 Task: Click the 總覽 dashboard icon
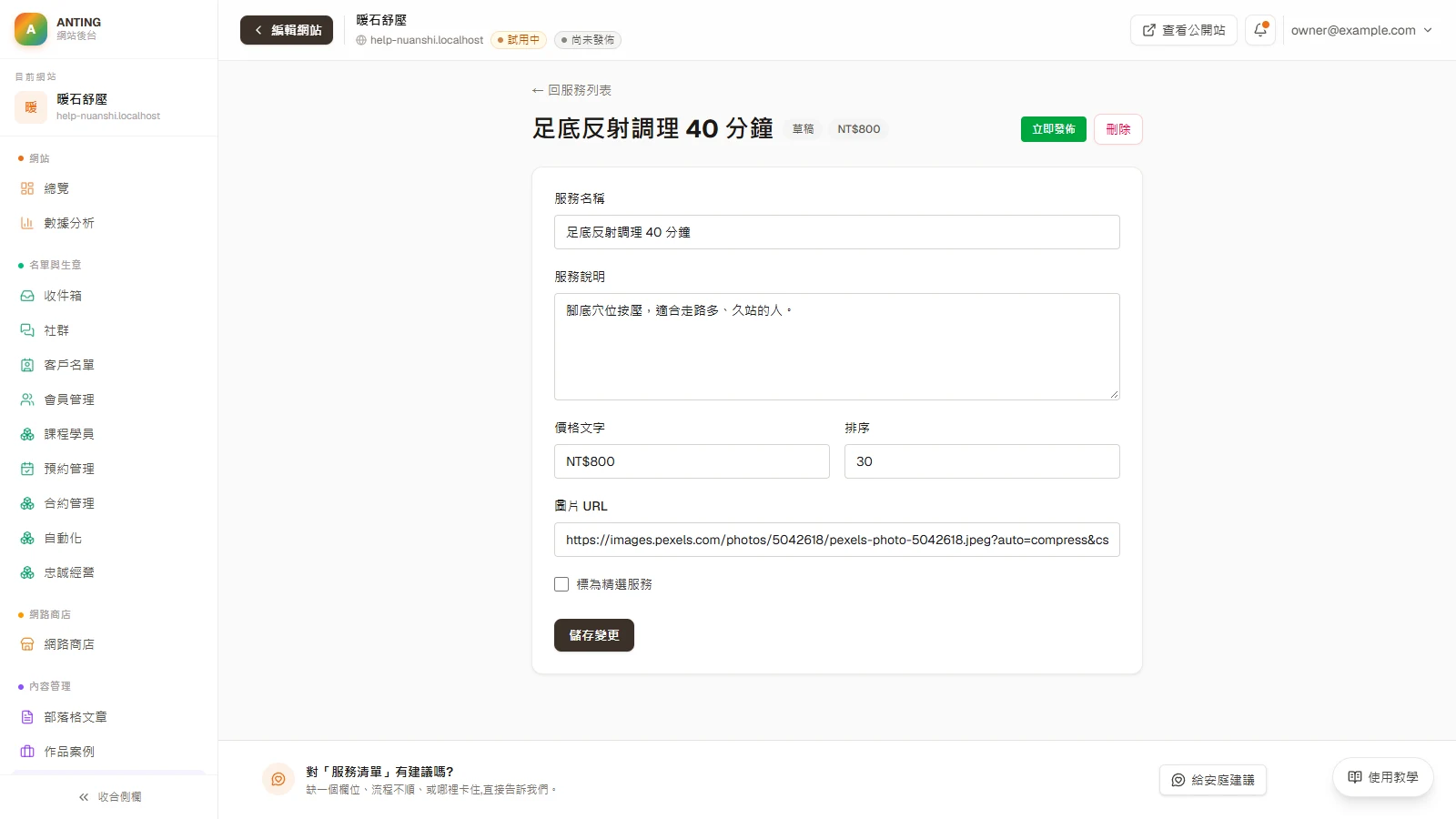click(27, 188)
